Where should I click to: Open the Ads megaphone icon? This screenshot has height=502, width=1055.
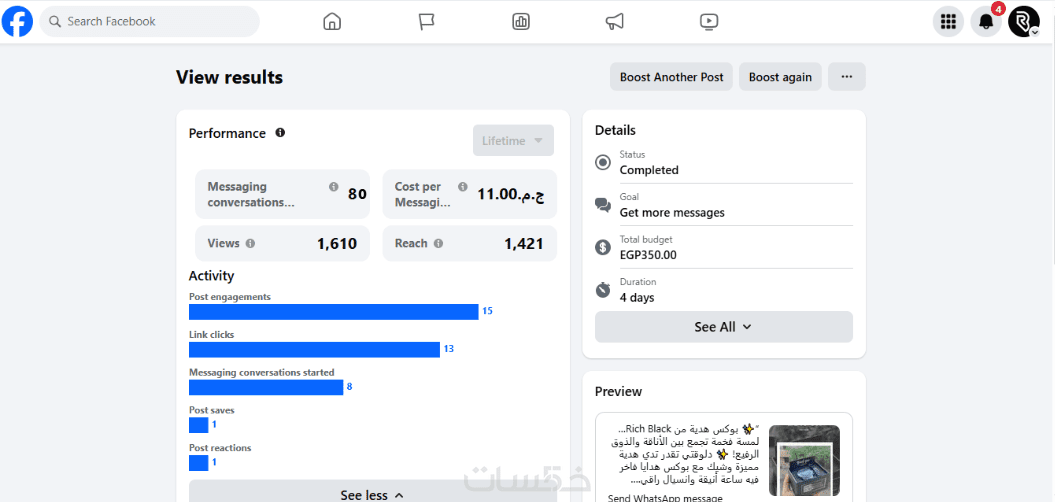click(615, 22)
